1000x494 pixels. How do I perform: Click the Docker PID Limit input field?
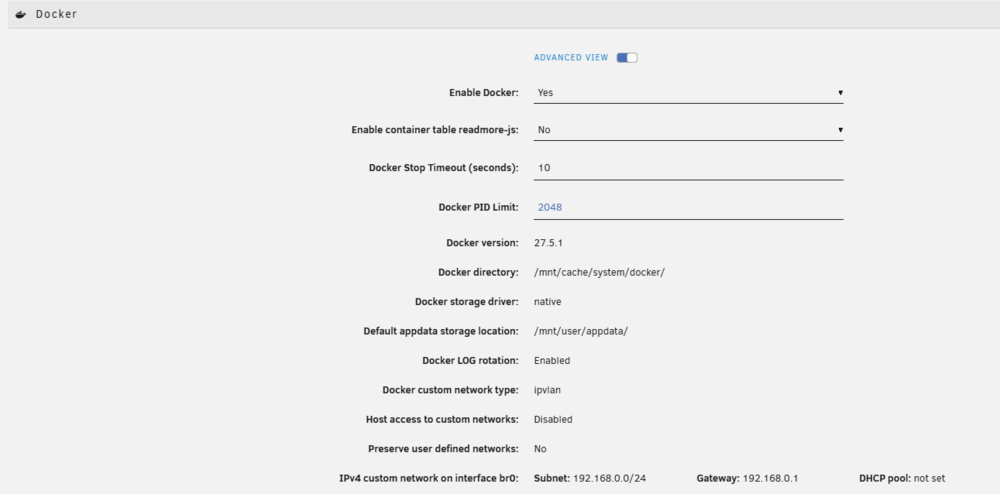tap(688, 208)
